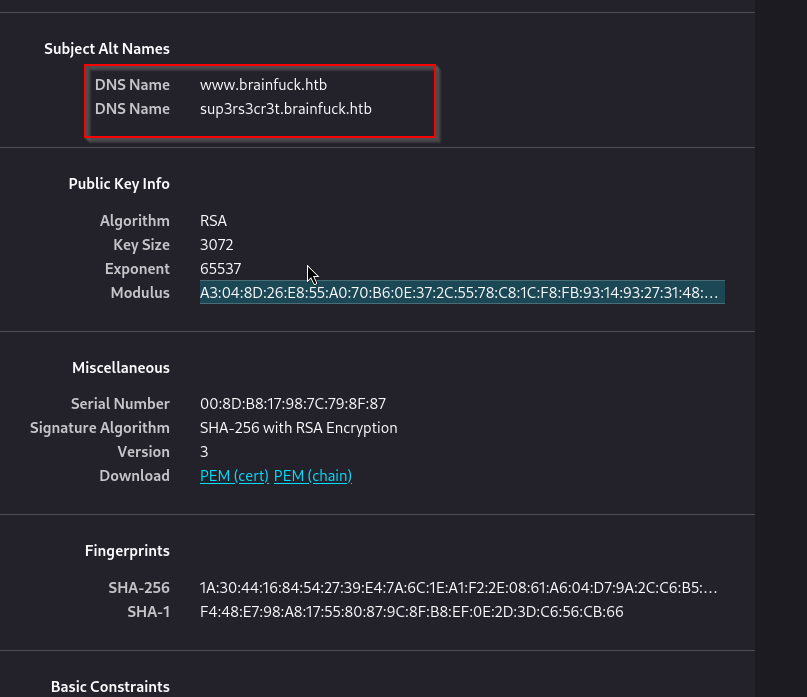Click the Exponent value 65537
Screen dimensions: 807x697
220,269
